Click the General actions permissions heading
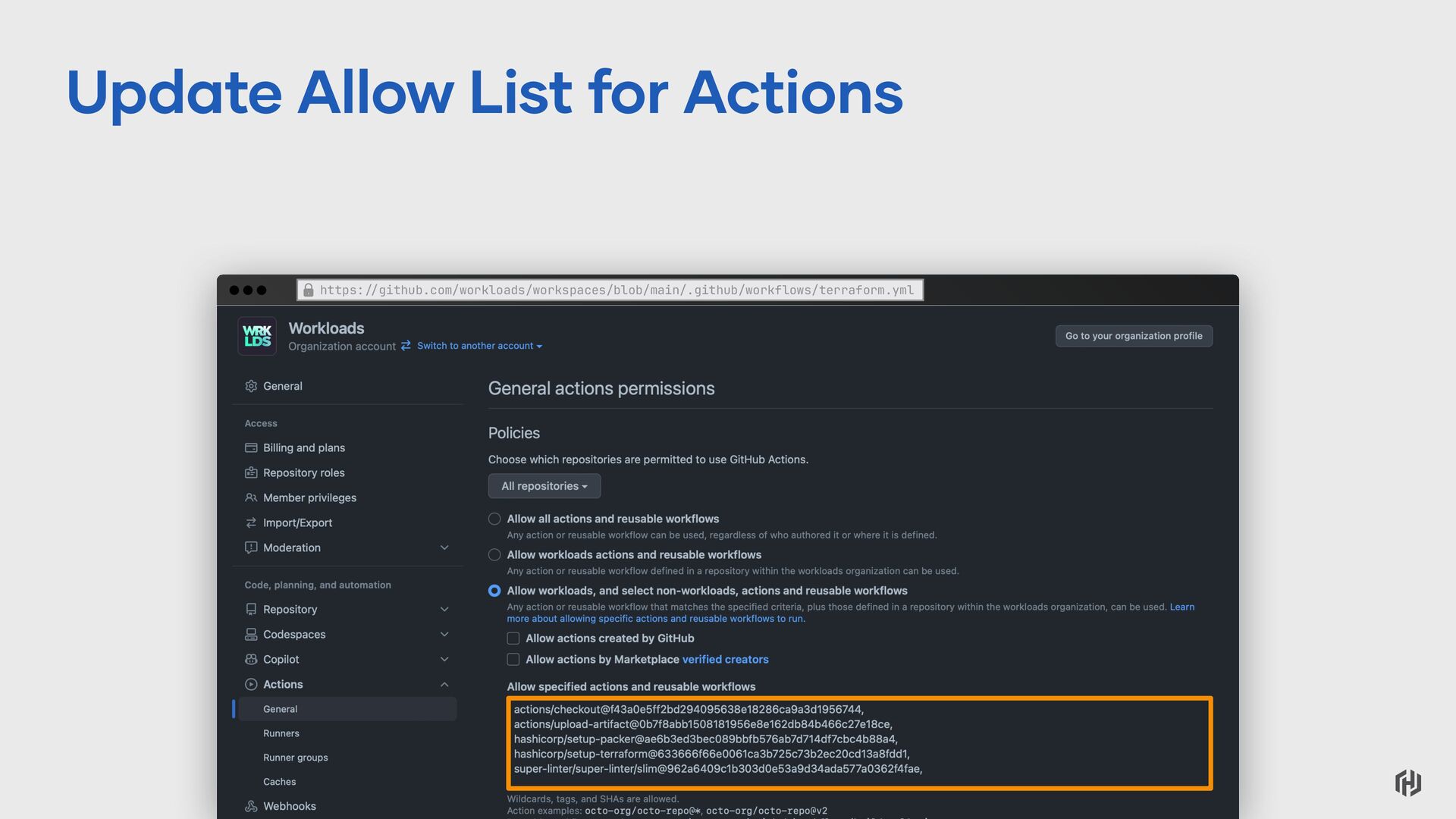Image resolution: width=1456 pixels, height=819 pixels. point(601,388)
